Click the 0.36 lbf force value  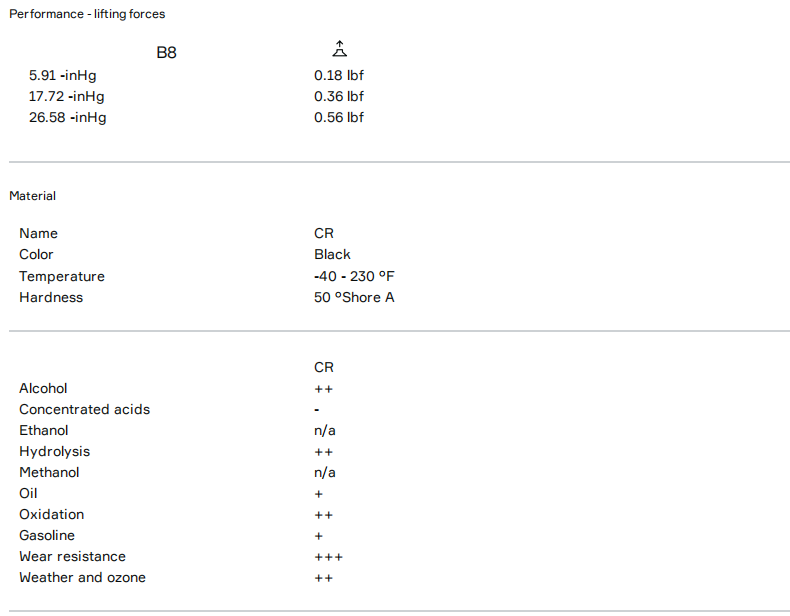tap(338, 96)
